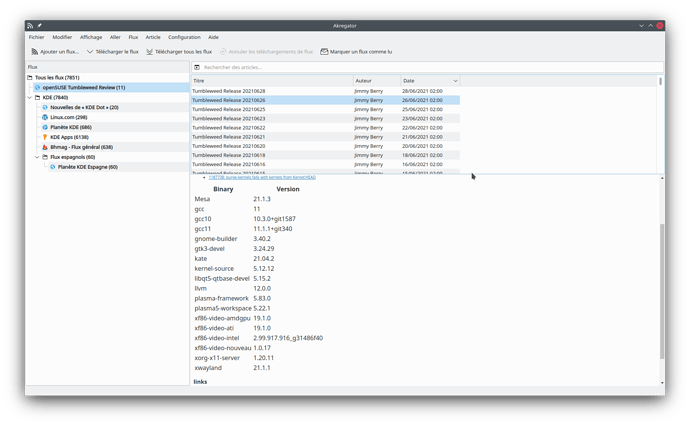690x424 pixels.
Task: Click the Bhmag flame feed icon
Action: (x=45, y=147)
